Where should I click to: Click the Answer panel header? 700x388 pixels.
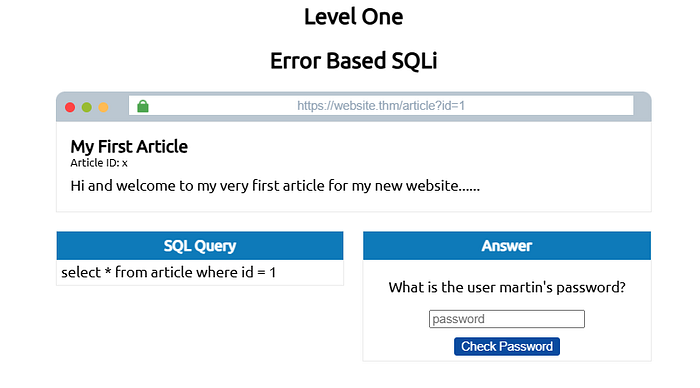pyautogui.click(x=507, y=246)
